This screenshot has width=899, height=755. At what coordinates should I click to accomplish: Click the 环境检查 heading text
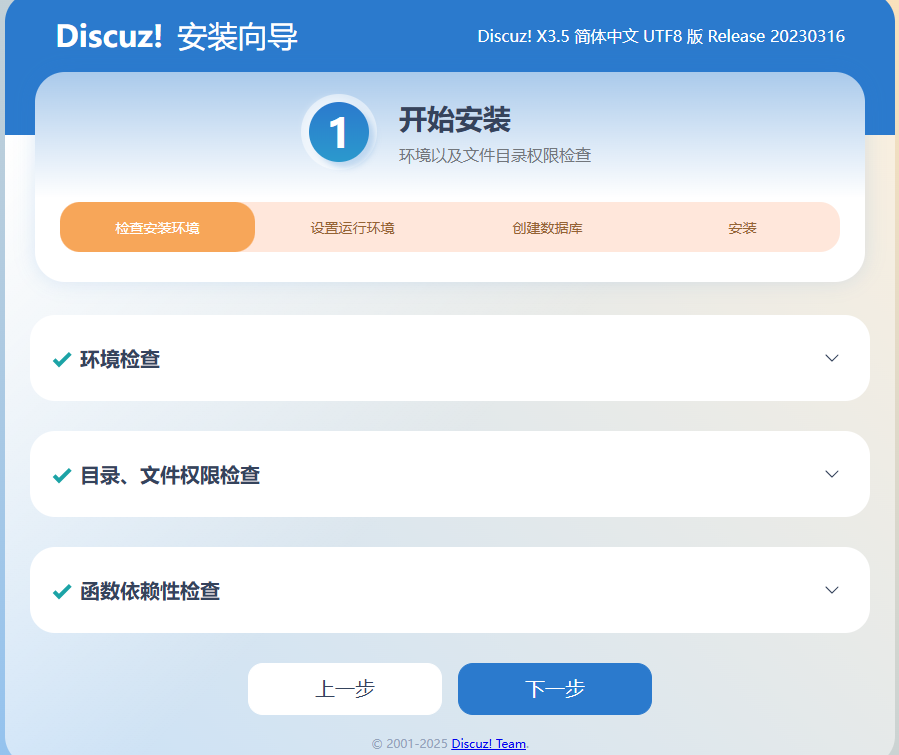click(120, 359)
